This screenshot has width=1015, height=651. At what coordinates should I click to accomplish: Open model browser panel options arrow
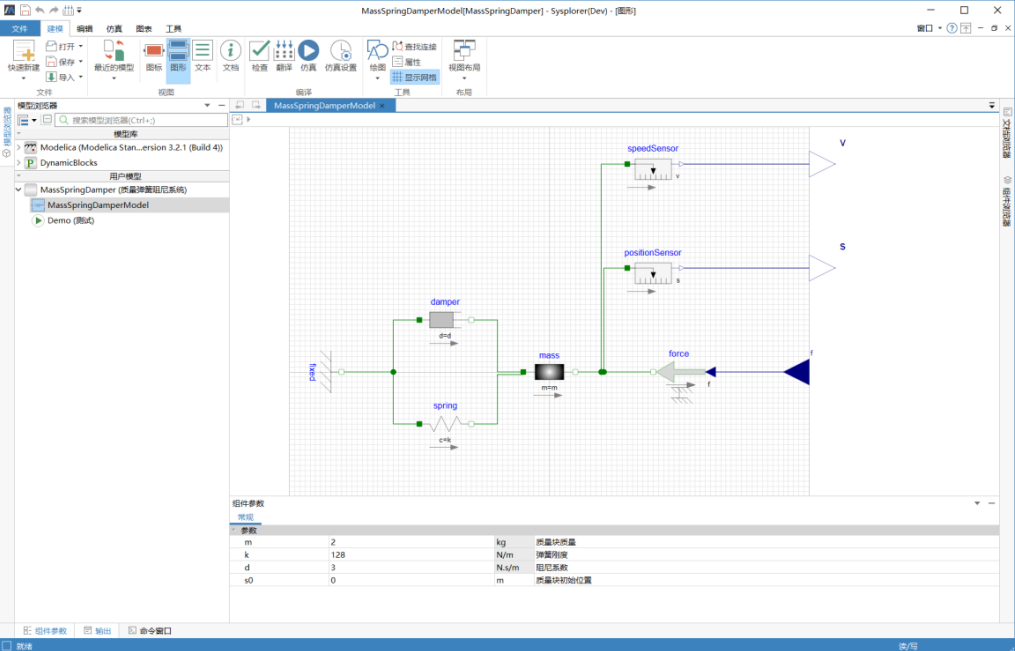pos(207,105)
